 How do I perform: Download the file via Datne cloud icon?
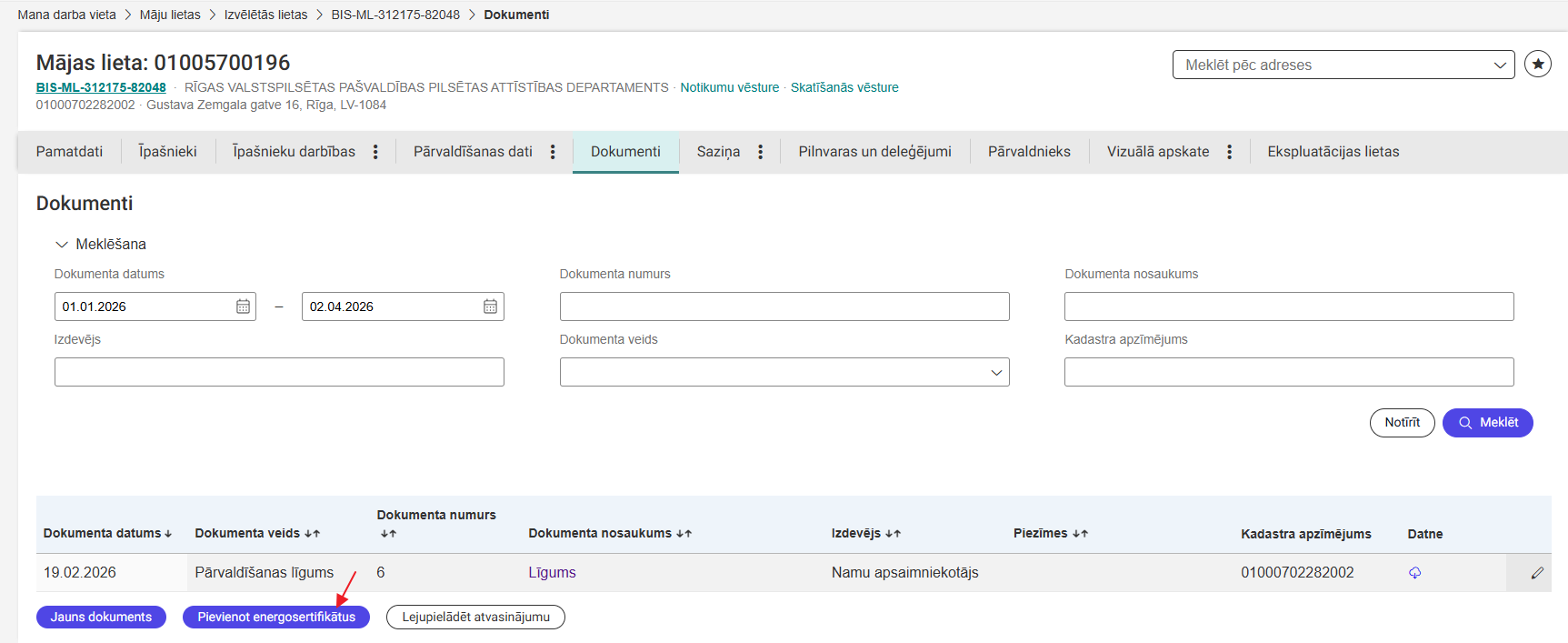pos(1414,573)
